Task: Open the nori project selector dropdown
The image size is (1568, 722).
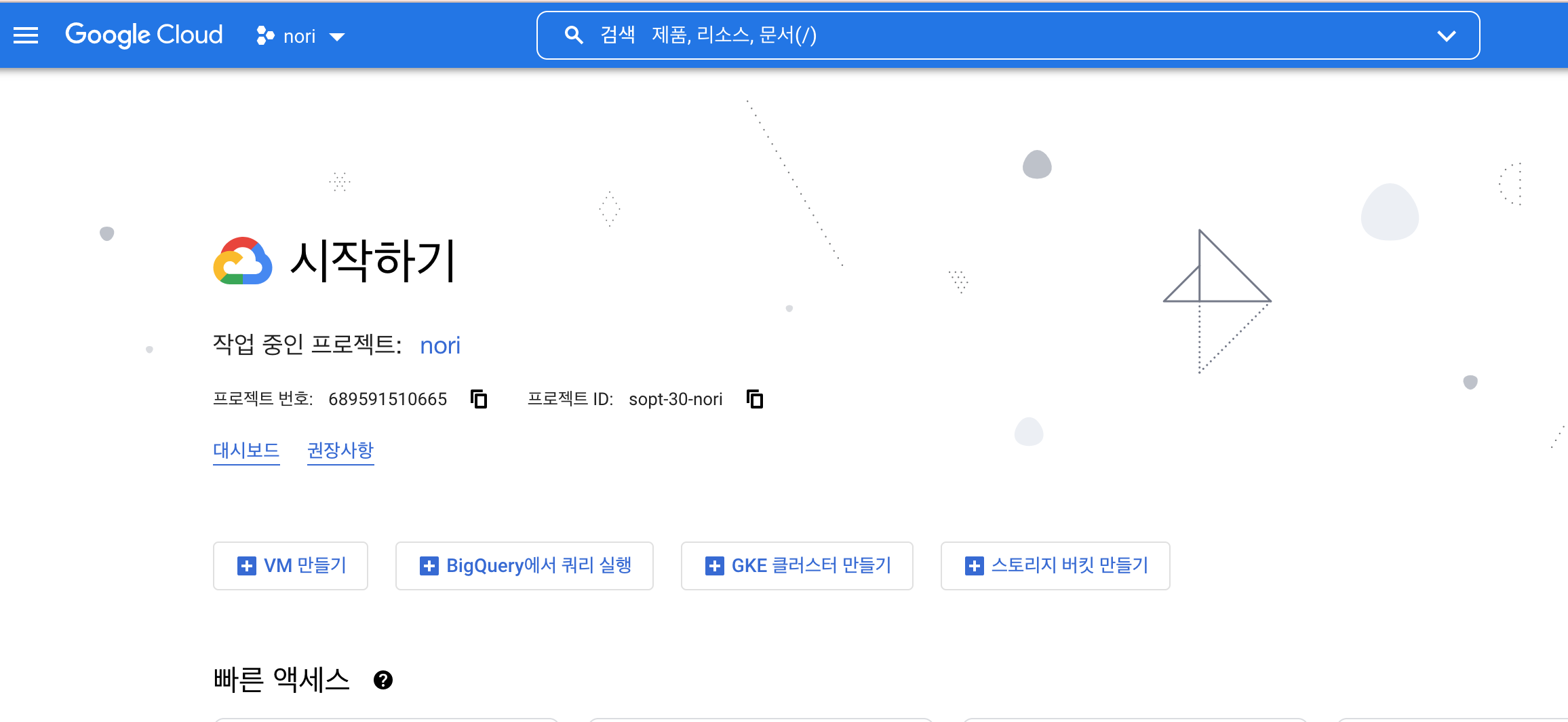Action: [x=301, y=36]
